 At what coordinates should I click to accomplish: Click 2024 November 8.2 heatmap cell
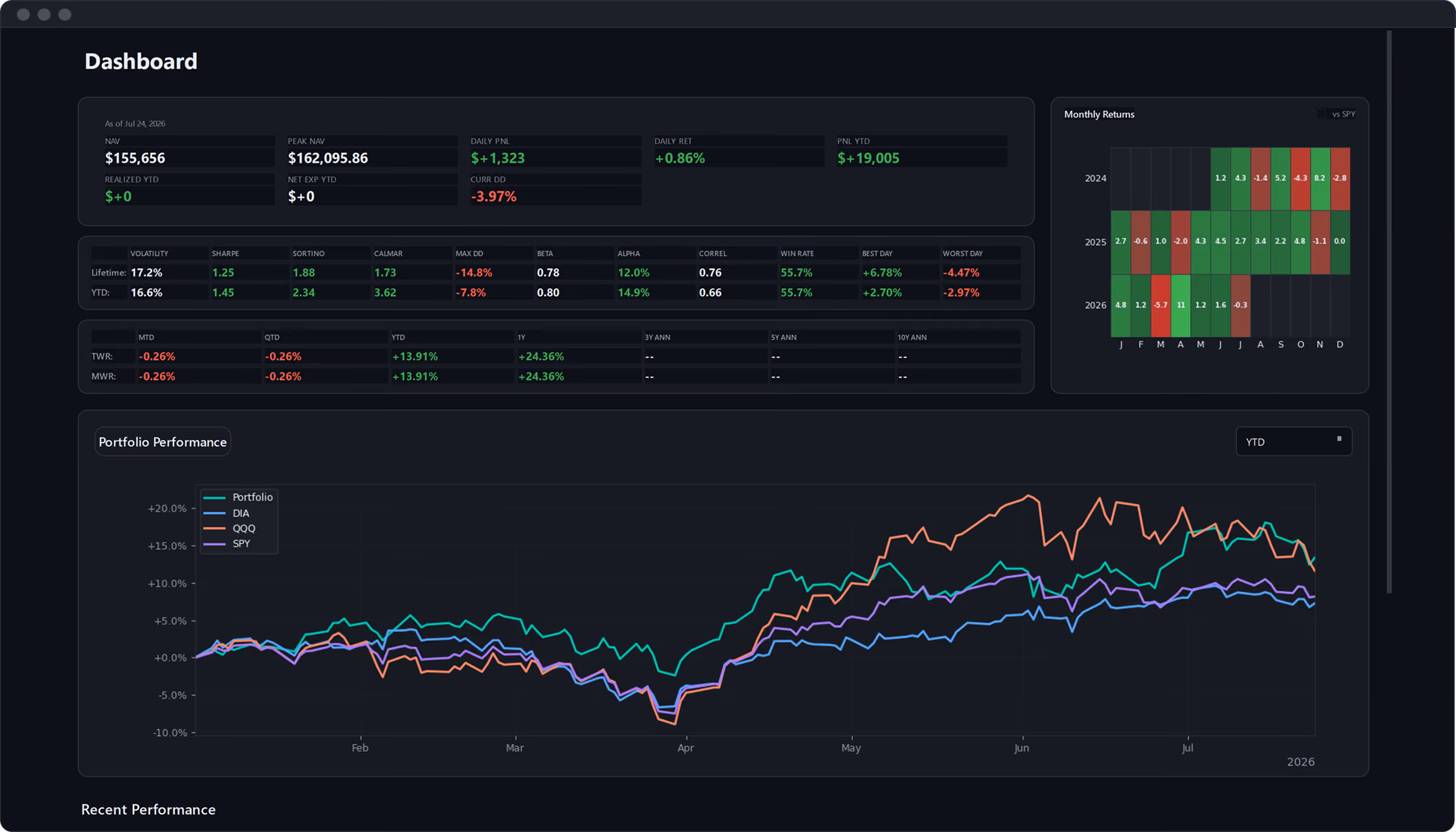pyautogui.click(x=1320, y=178)
